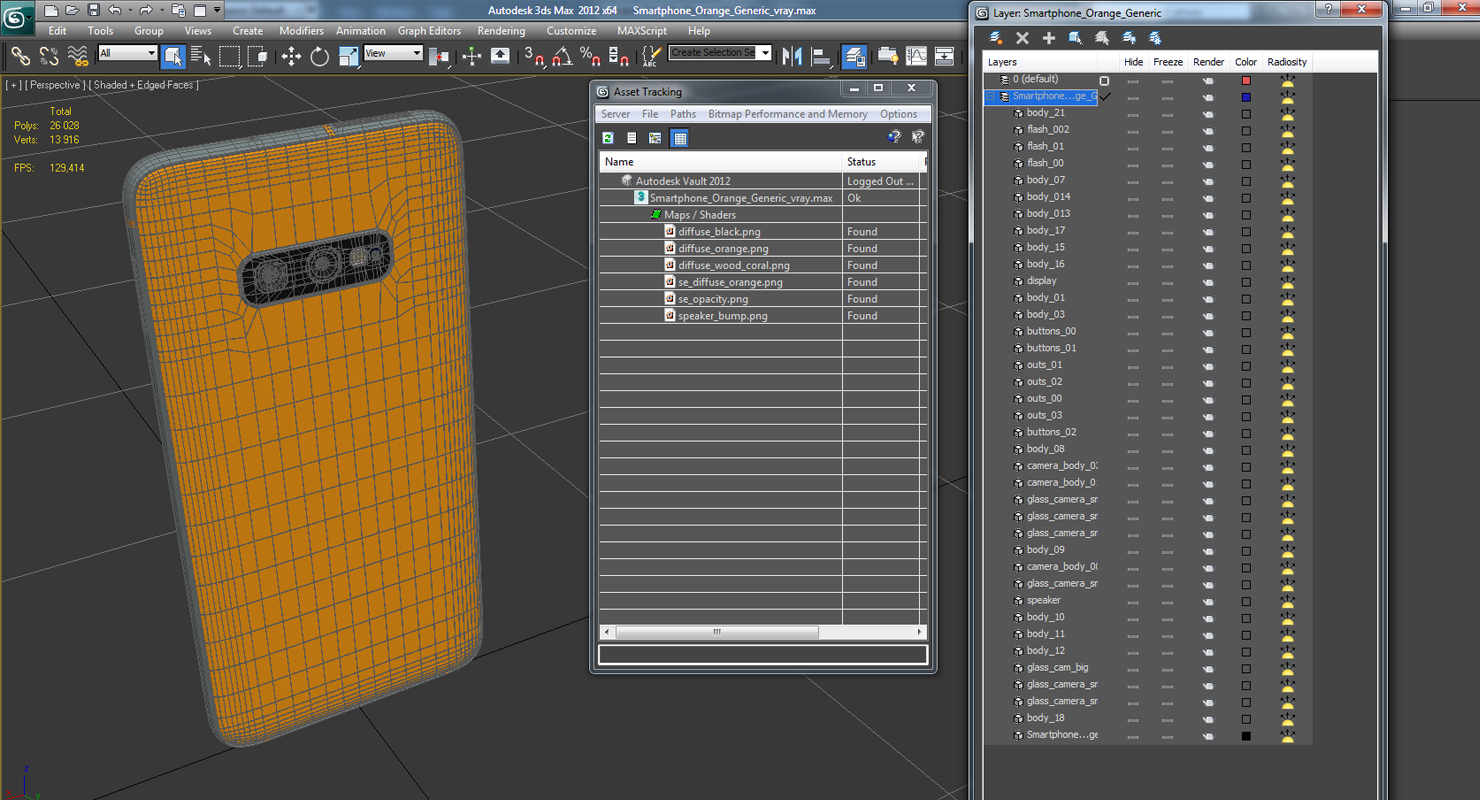1480x800 pixels.
Task: Open the application menu logo button
Action: click(x=18, y=16)
